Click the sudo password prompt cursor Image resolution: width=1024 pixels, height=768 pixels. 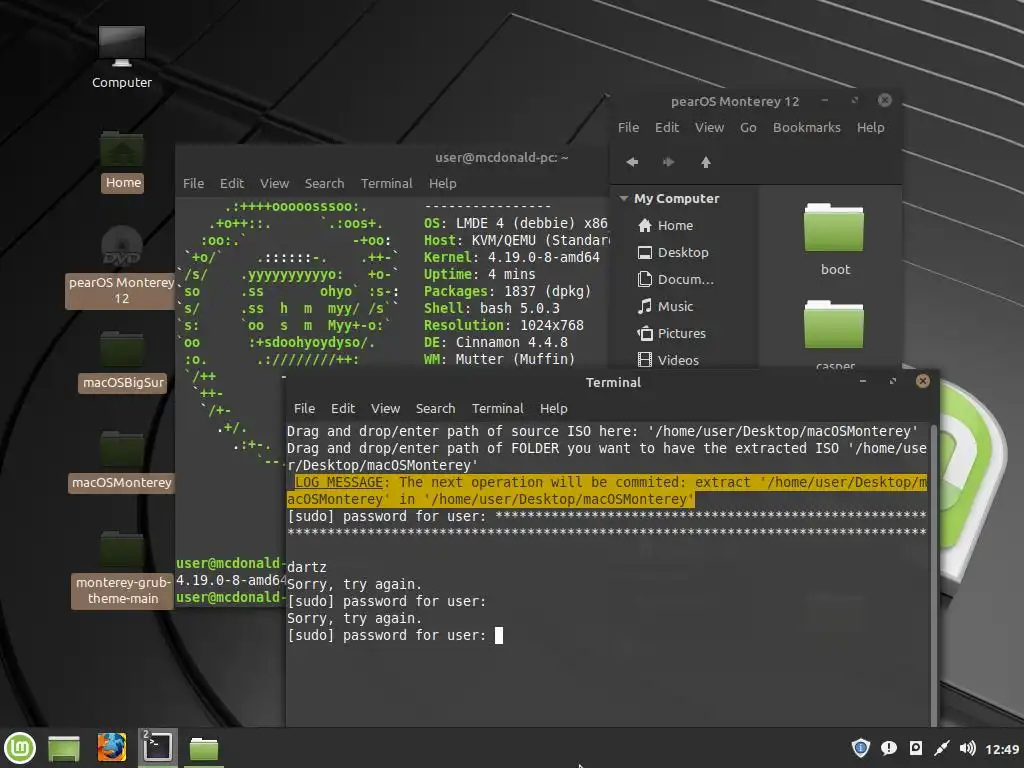(499, 635)
